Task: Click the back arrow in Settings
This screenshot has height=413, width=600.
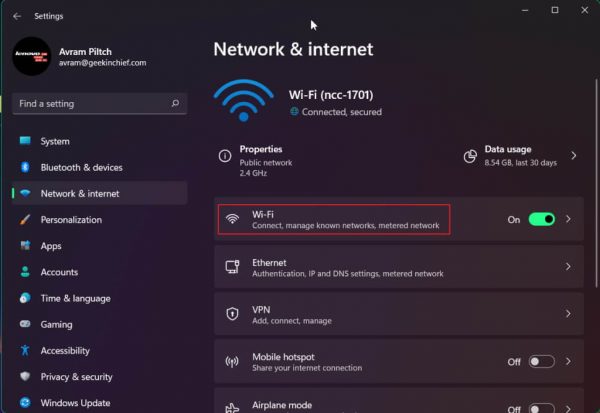Action: pos(17,16)
